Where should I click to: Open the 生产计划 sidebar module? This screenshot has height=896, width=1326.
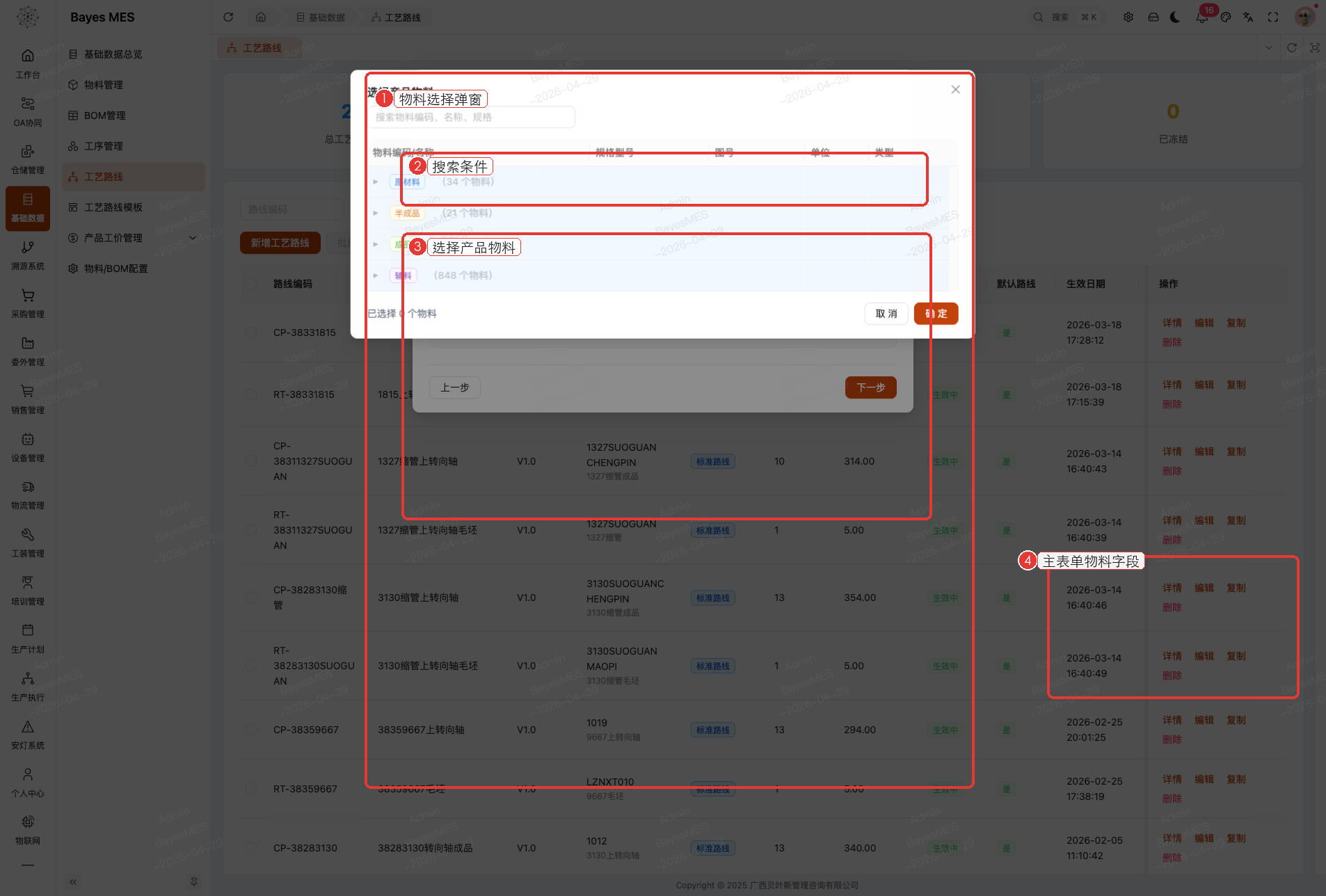click(x=28, y=639)
